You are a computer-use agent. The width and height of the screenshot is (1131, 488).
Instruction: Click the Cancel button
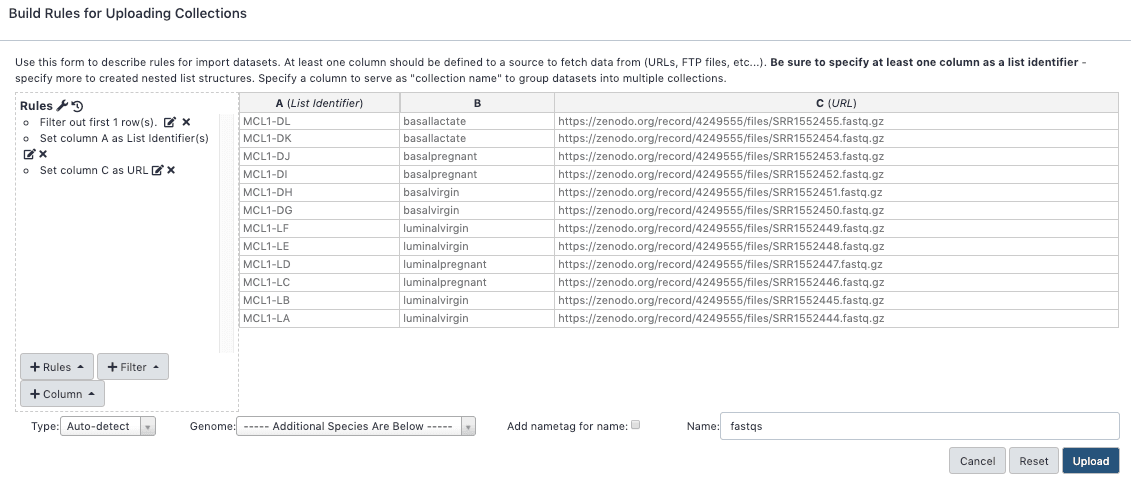(977, 461)
